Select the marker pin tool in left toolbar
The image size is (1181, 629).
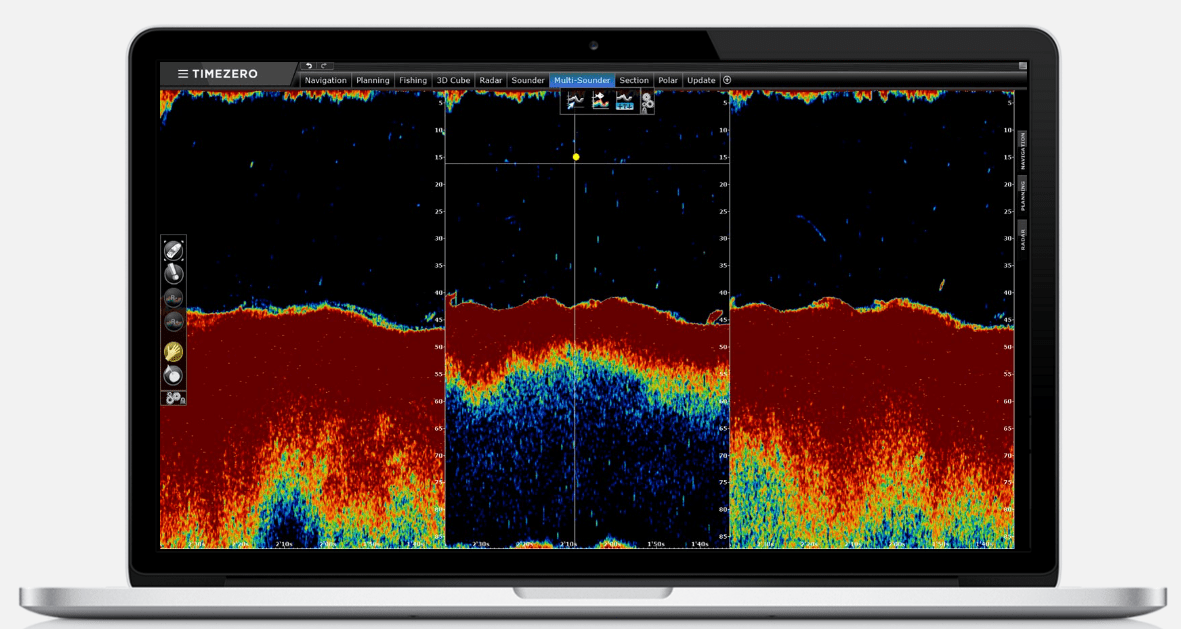pyautogui.click(x=173, y=273)
